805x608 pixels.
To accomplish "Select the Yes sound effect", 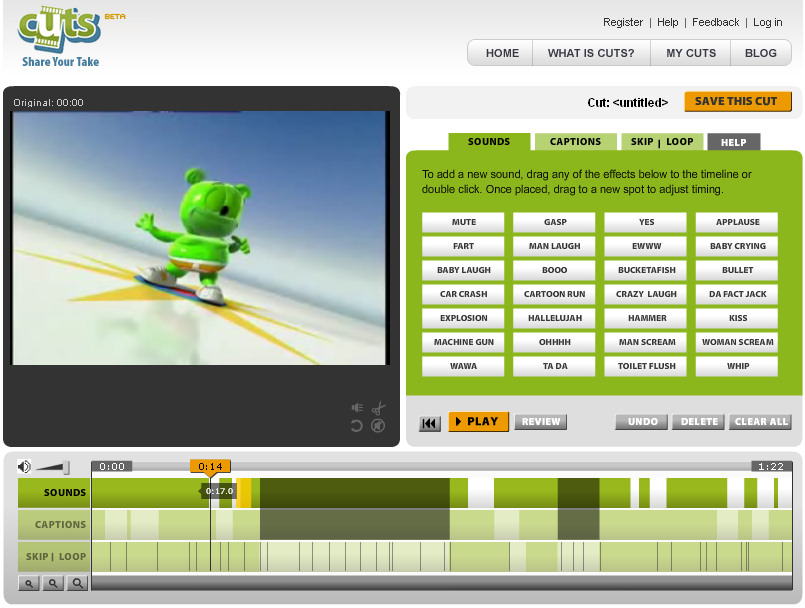I will (x=646, y=222).
